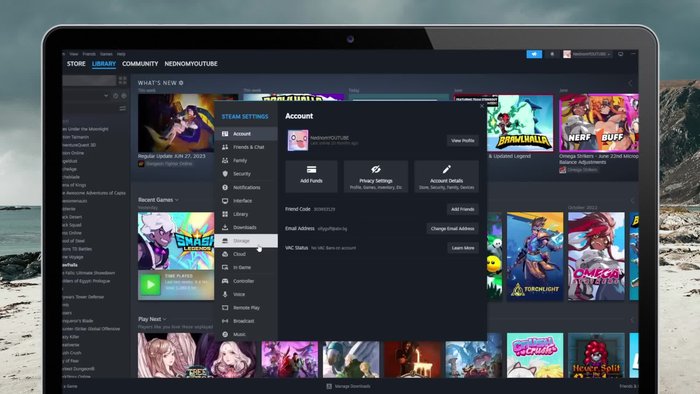The width and height of the screenshot is (700, 394).
Task: Open Privacy Settings card
Action: tap(376, 177)
